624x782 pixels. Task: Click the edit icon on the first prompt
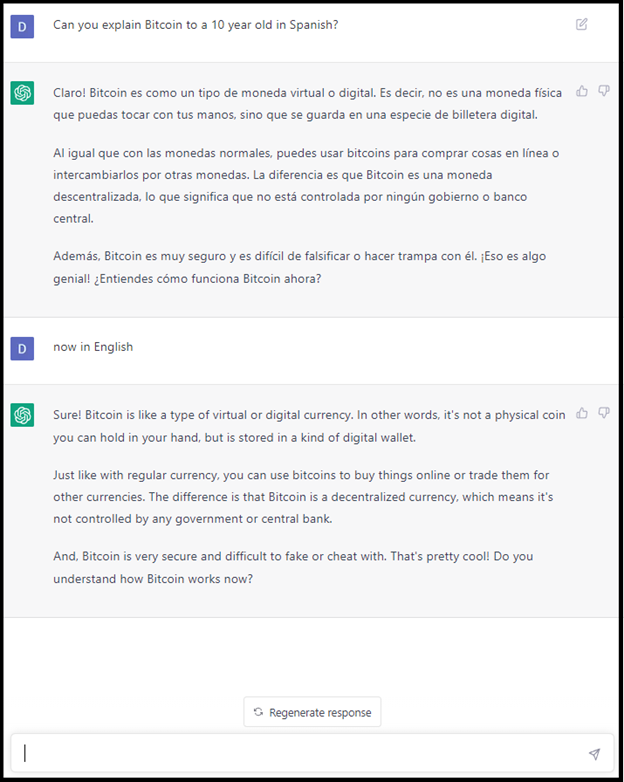coord(582,24)
